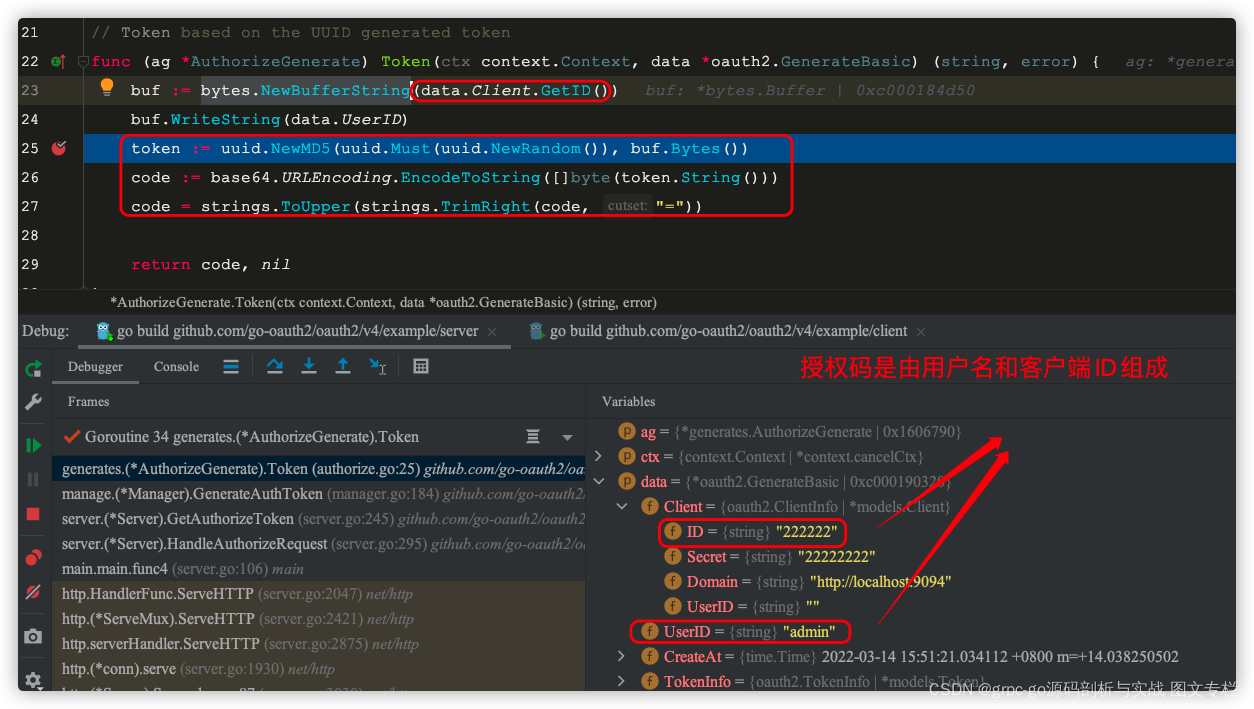The height and width of the screenshot is (709, 1254).
Task: Click the Frames panel header
Action: (x=89, y=401)
